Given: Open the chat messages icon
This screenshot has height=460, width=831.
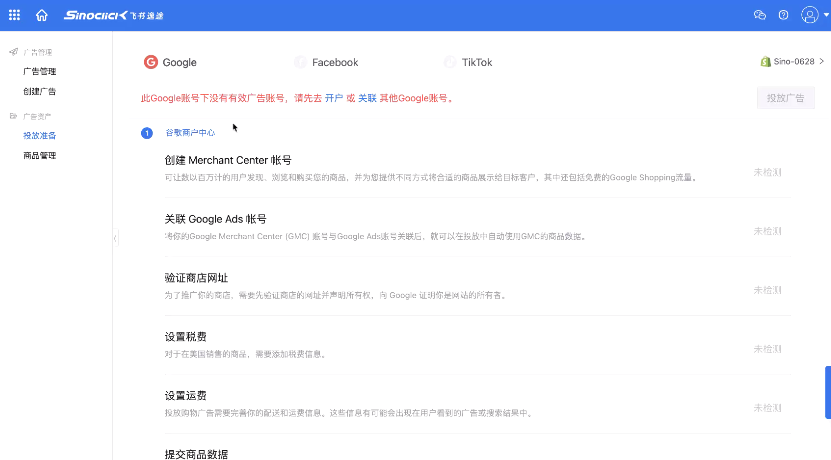Looking at the screenshot, I should point(759,15).
